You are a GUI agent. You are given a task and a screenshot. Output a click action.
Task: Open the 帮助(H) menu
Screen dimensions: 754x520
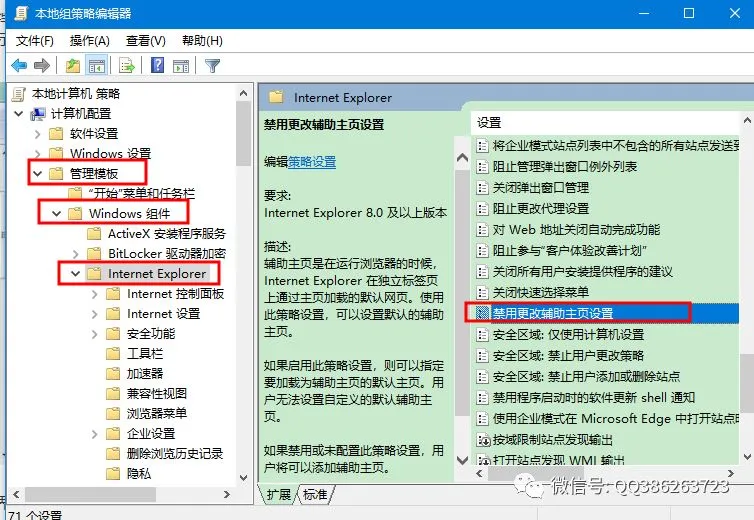pyautogui.click(x=202, y=41)
